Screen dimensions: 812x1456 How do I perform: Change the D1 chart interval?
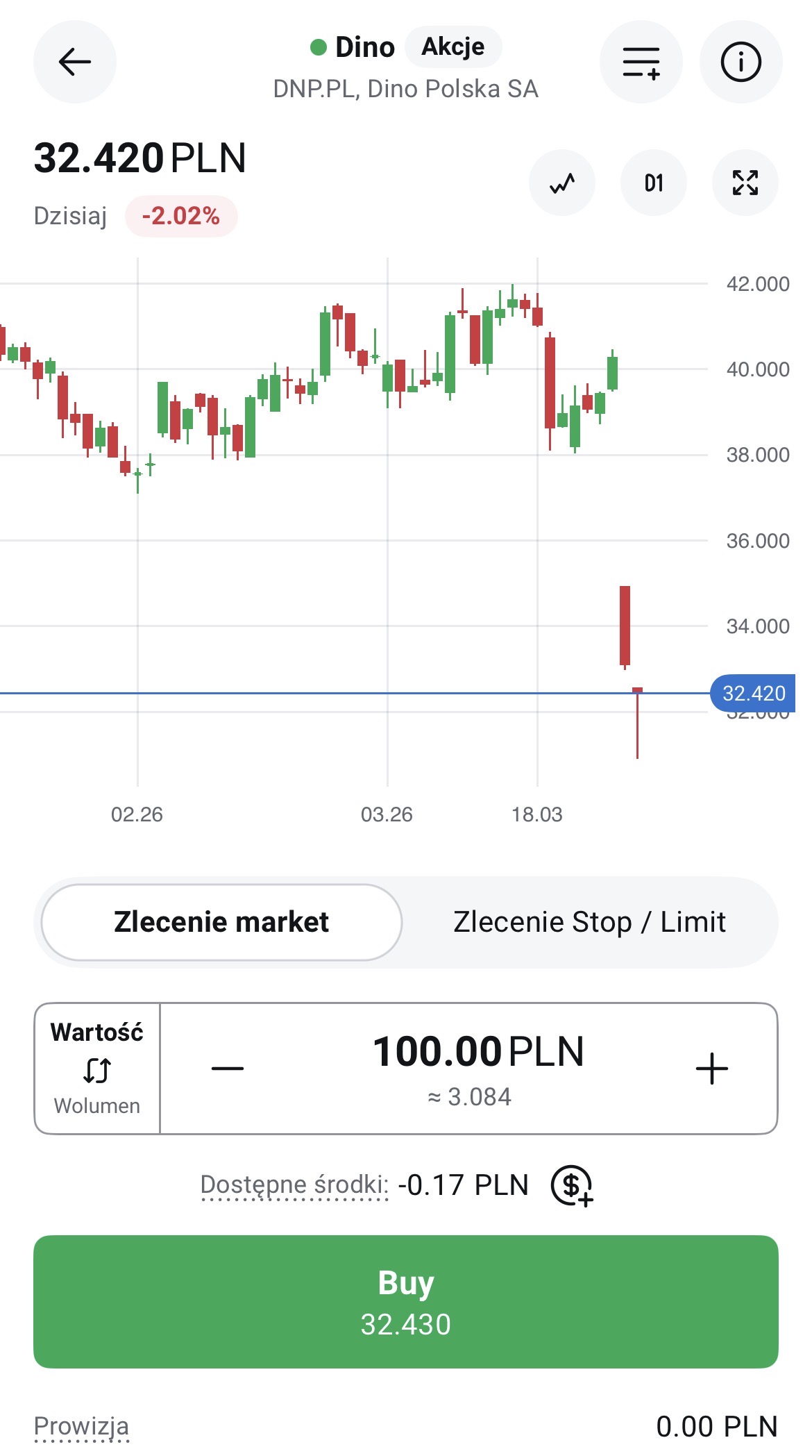[653, 183]
